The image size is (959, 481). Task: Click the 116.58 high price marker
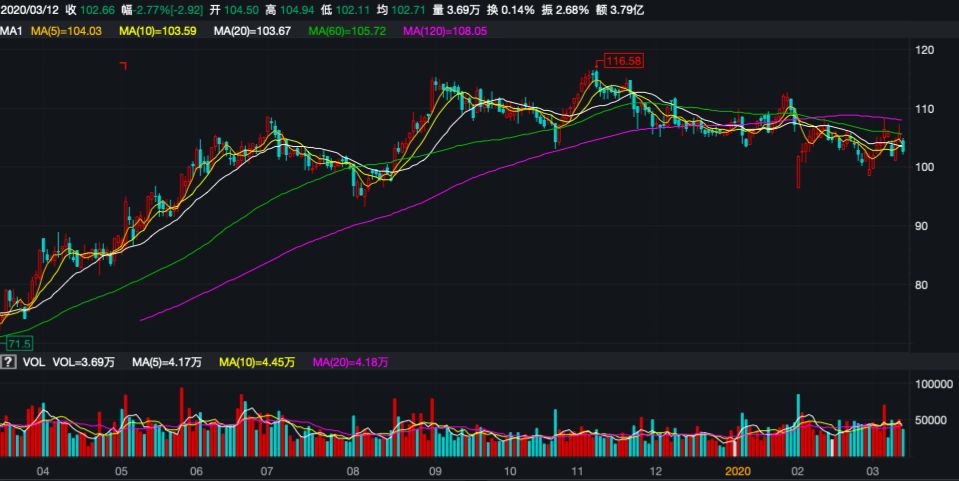pos(619,61)
